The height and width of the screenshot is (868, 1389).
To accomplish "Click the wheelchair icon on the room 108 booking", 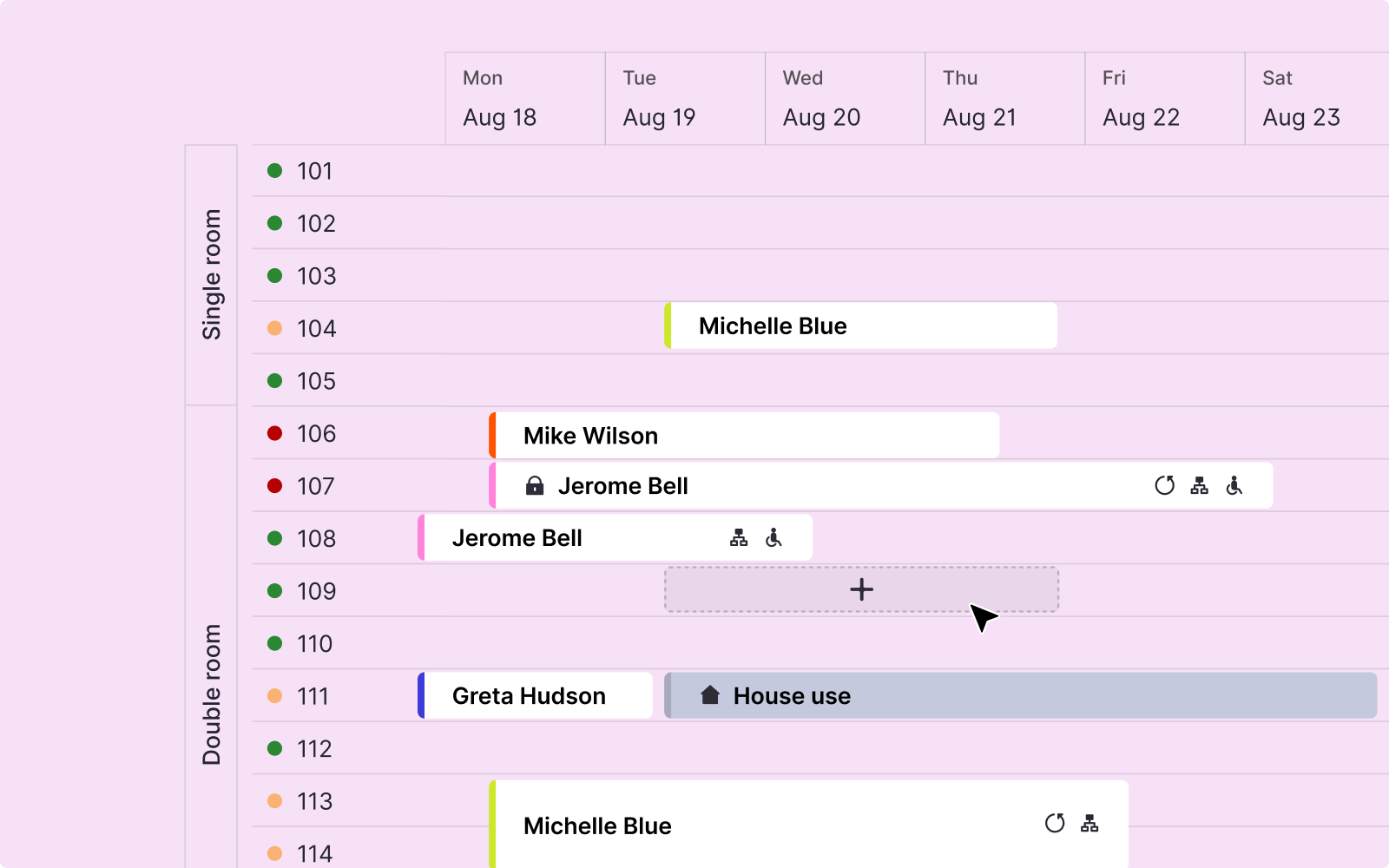I will tap(773, 538).
